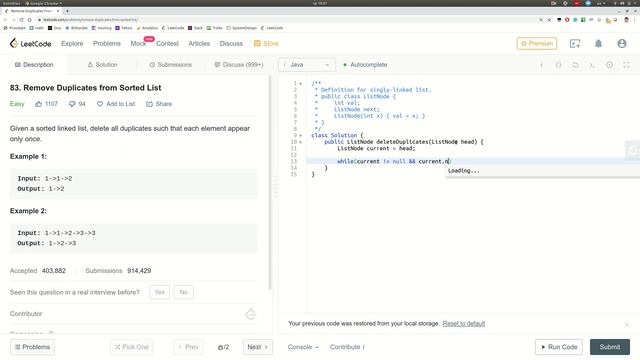640x360 pixels.
Task: Open editor settings icon
Action: point(609,64)
